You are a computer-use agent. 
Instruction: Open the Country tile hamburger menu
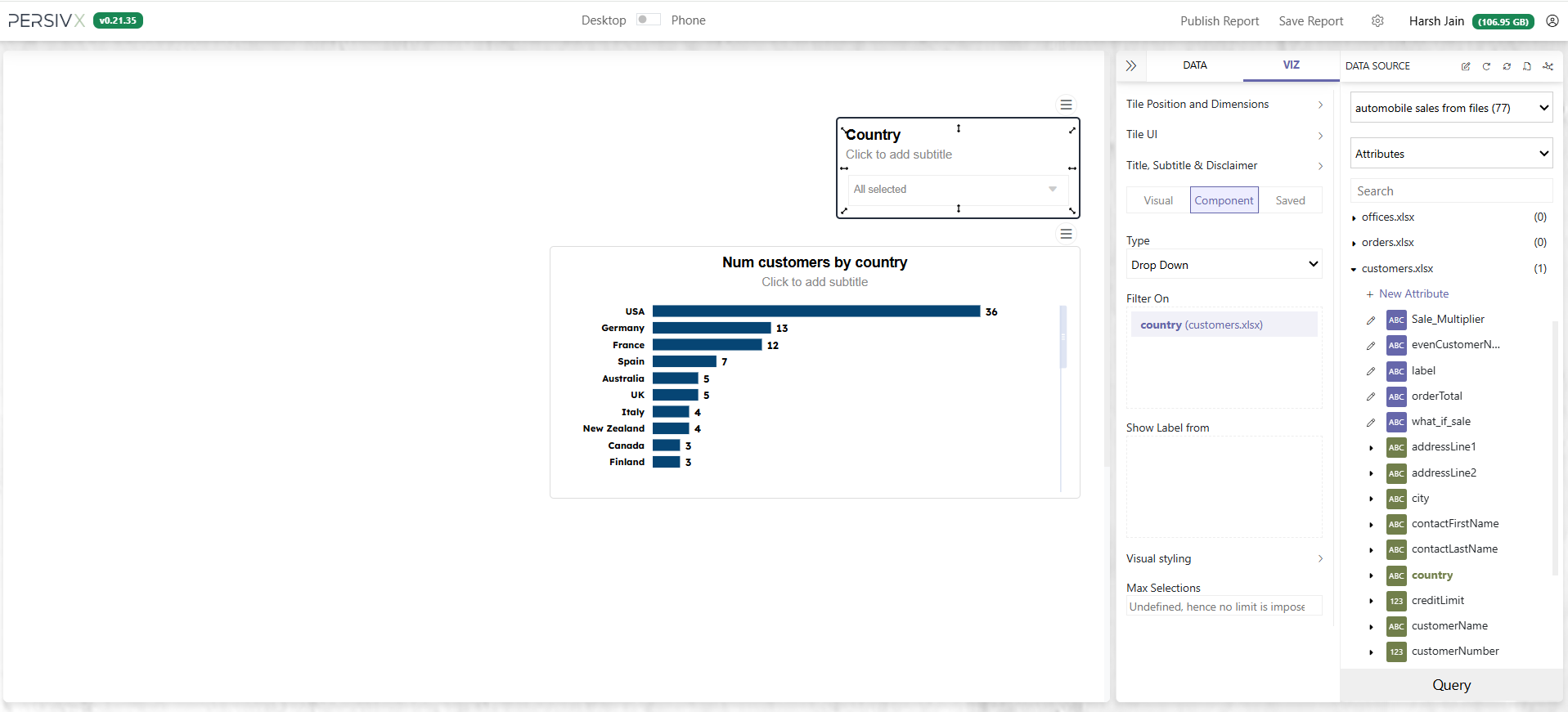click(1066, 105)
